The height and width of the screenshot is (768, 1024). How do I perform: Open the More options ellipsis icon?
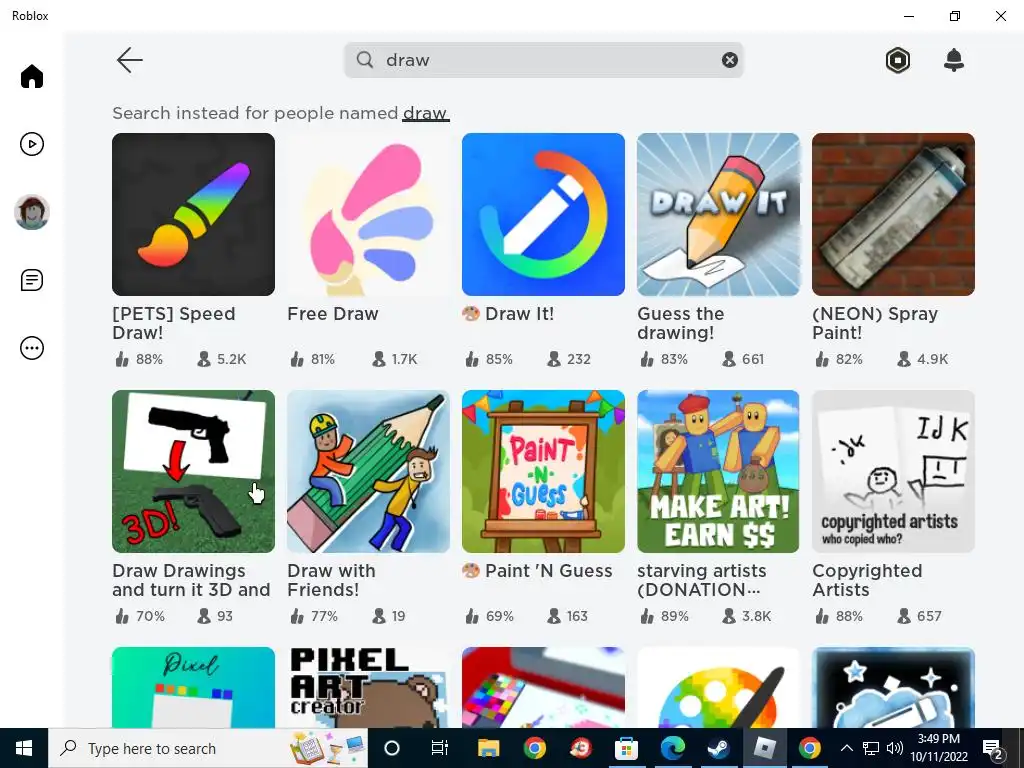coord(31,348)
